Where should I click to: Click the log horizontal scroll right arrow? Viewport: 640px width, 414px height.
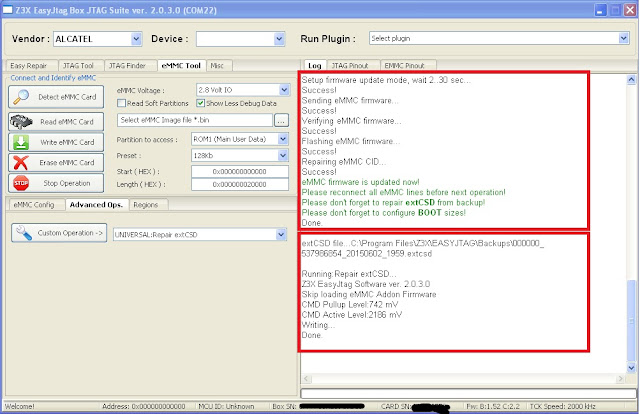pos(620,379)
